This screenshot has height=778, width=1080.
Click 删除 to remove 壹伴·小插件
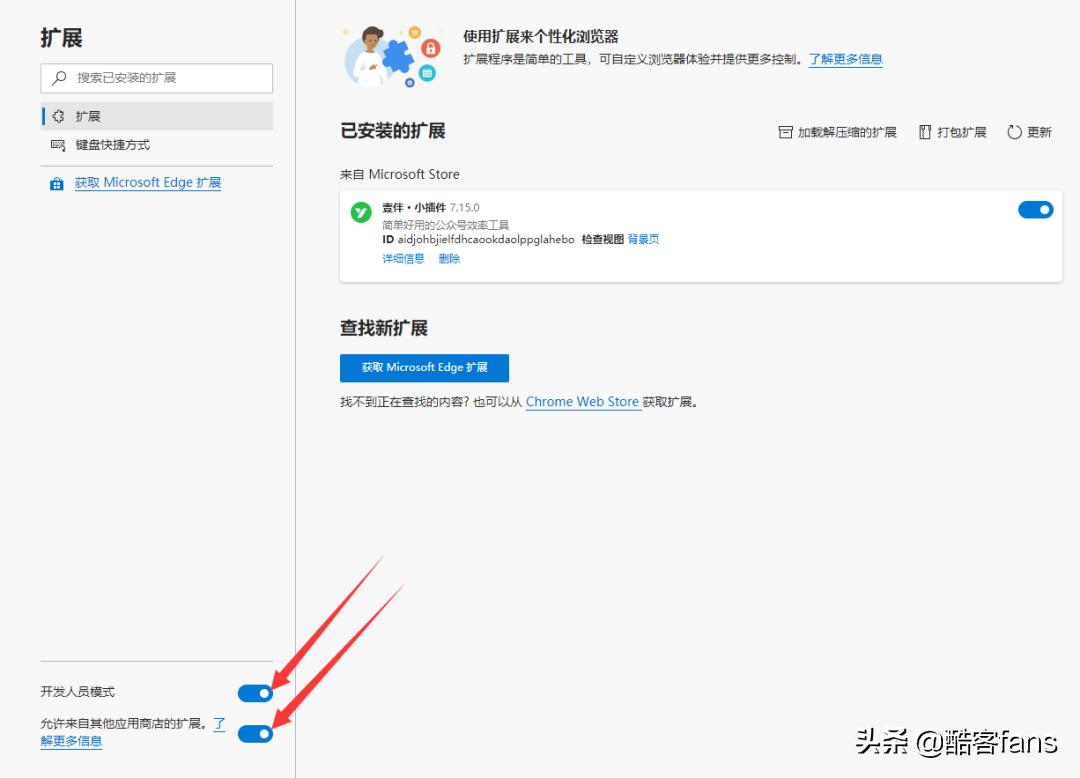448,258
